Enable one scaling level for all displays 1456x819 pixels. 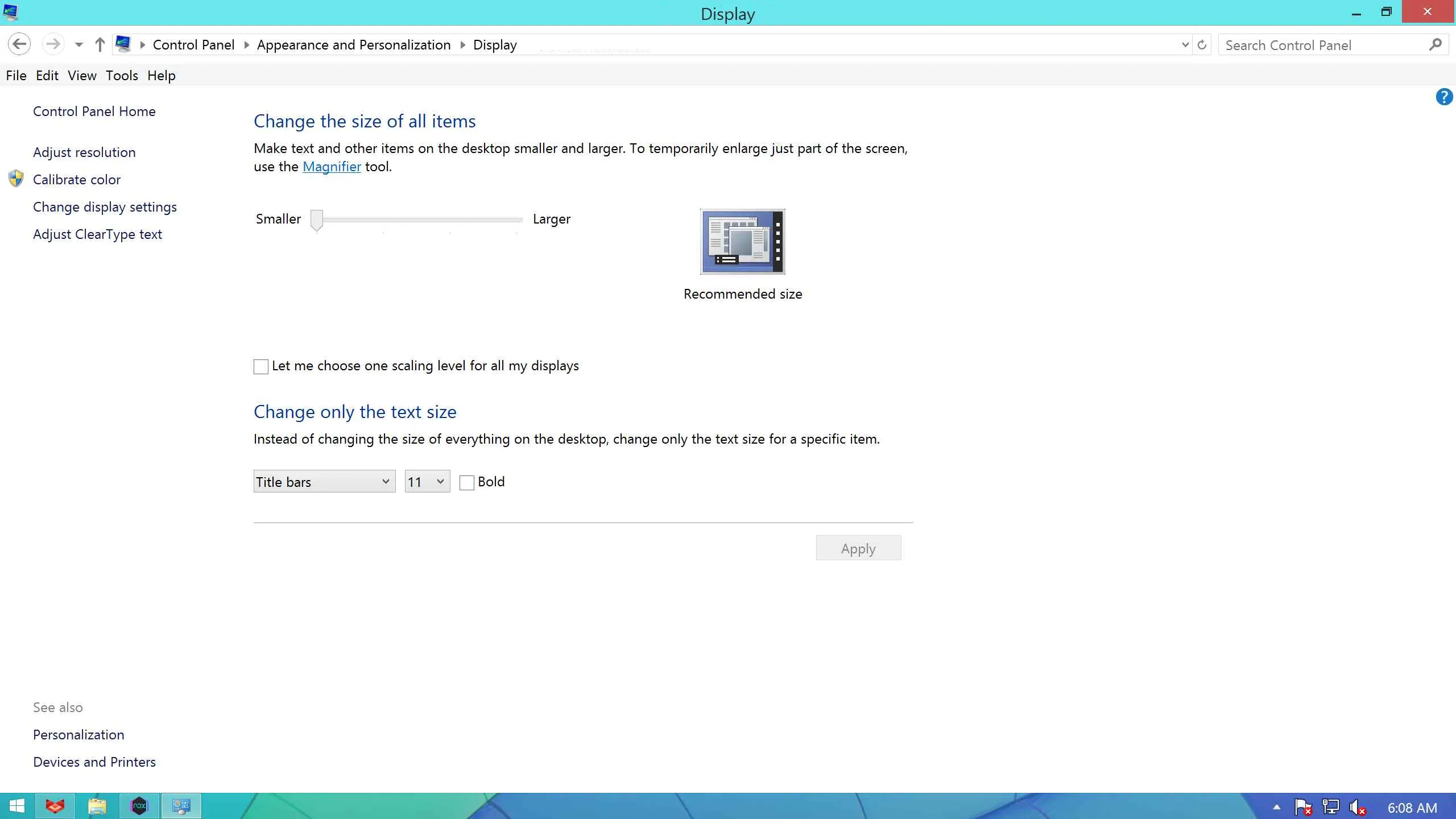261,367
